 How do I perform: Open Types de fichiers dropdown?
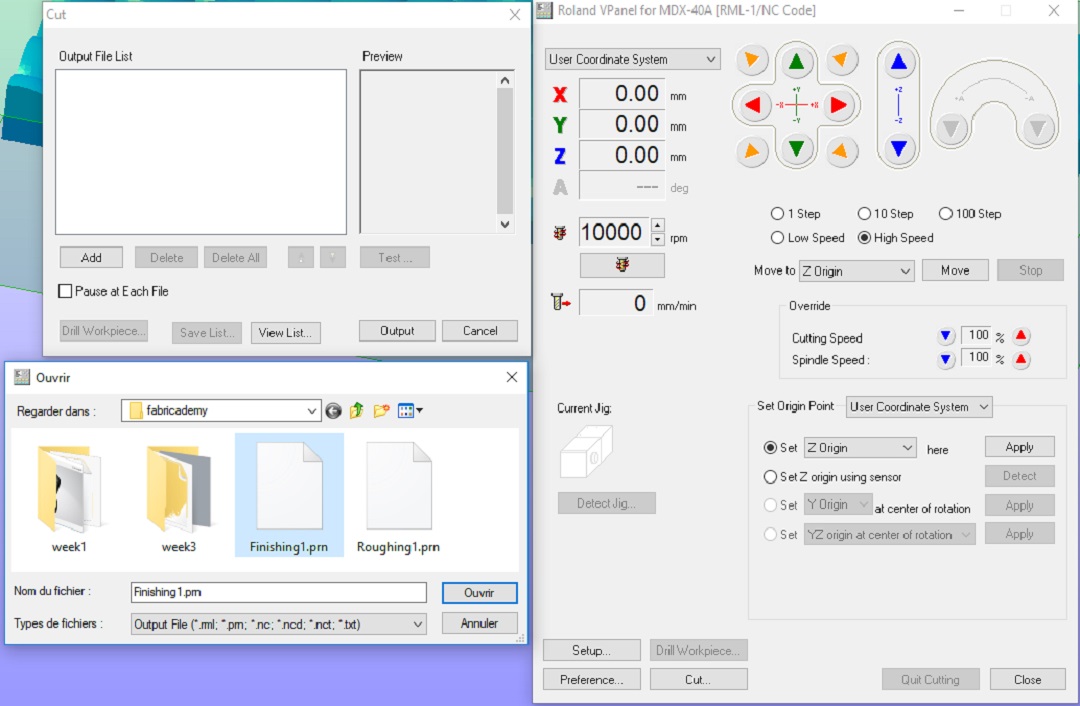click(x=278, y=625)
